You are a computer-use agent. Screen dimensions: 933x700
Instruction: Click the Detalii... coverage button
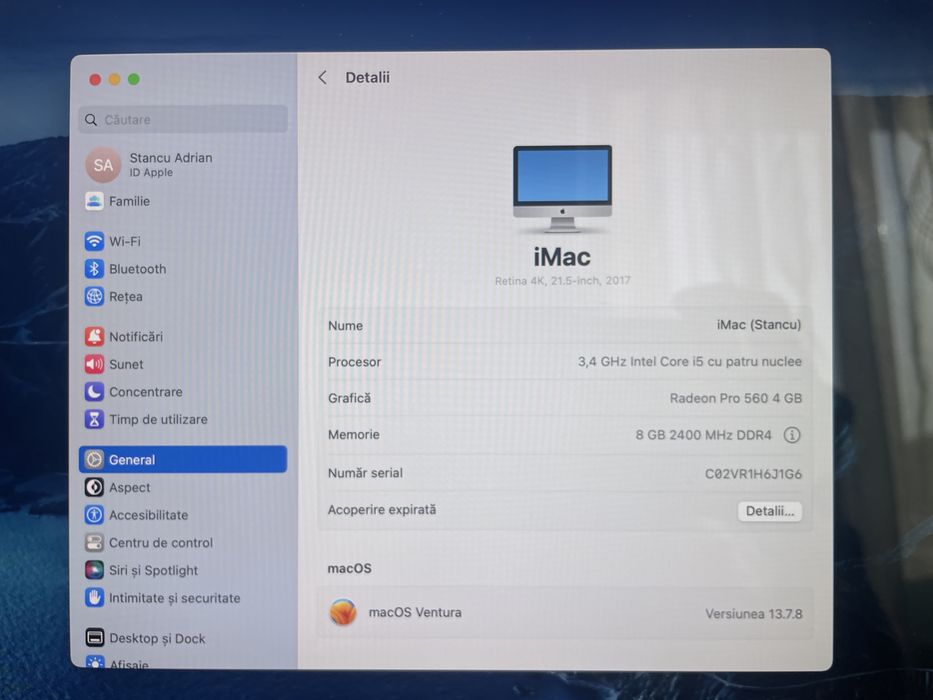click(770, 511)
